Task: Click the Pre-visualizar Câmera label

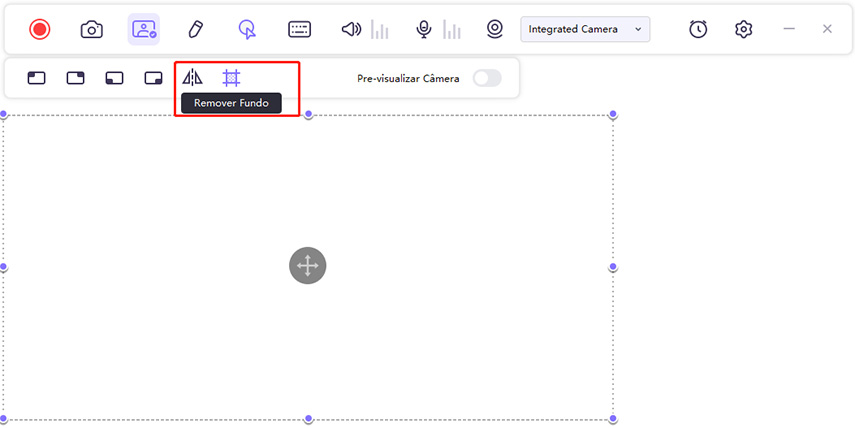Action: (x=408, y=79)
